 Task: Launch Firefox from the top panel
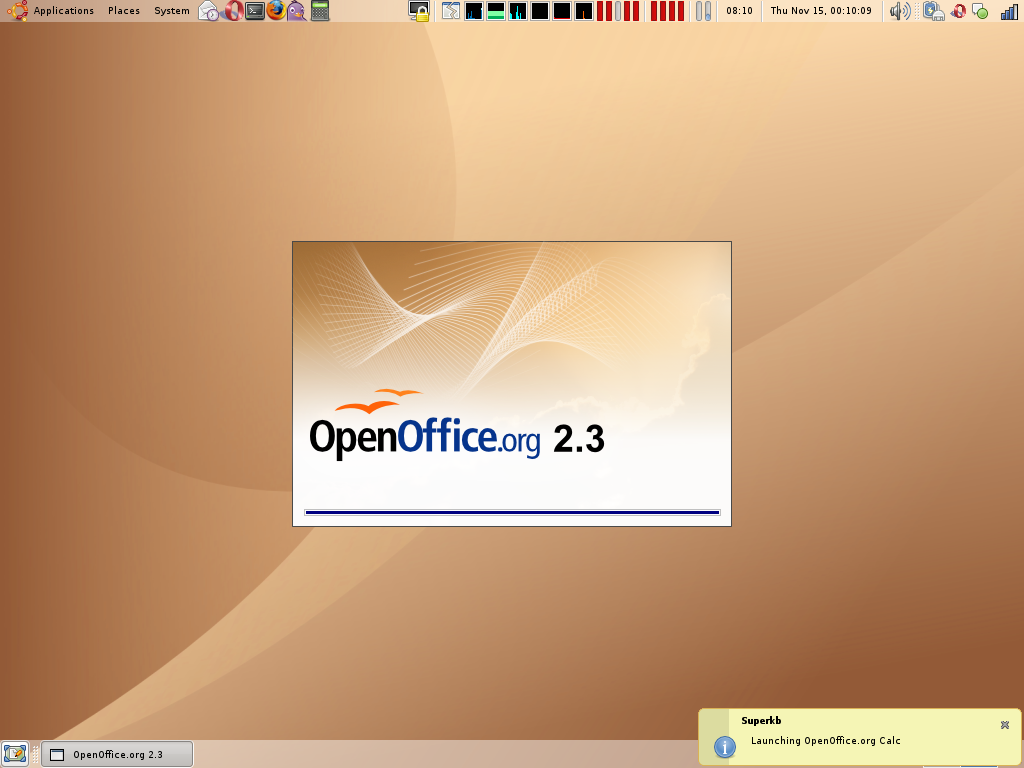pos(276,11)
